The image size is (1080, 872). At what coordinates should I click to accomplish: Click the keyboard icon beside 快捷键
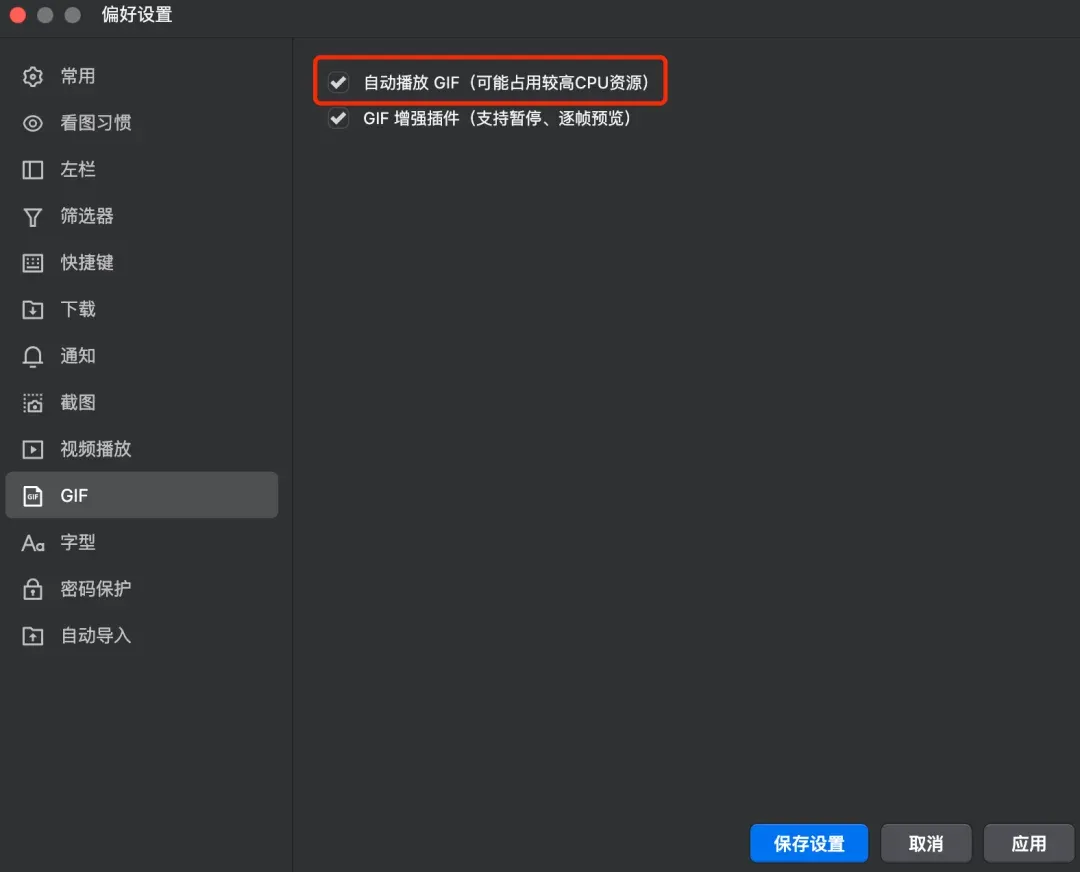(32, 263)
